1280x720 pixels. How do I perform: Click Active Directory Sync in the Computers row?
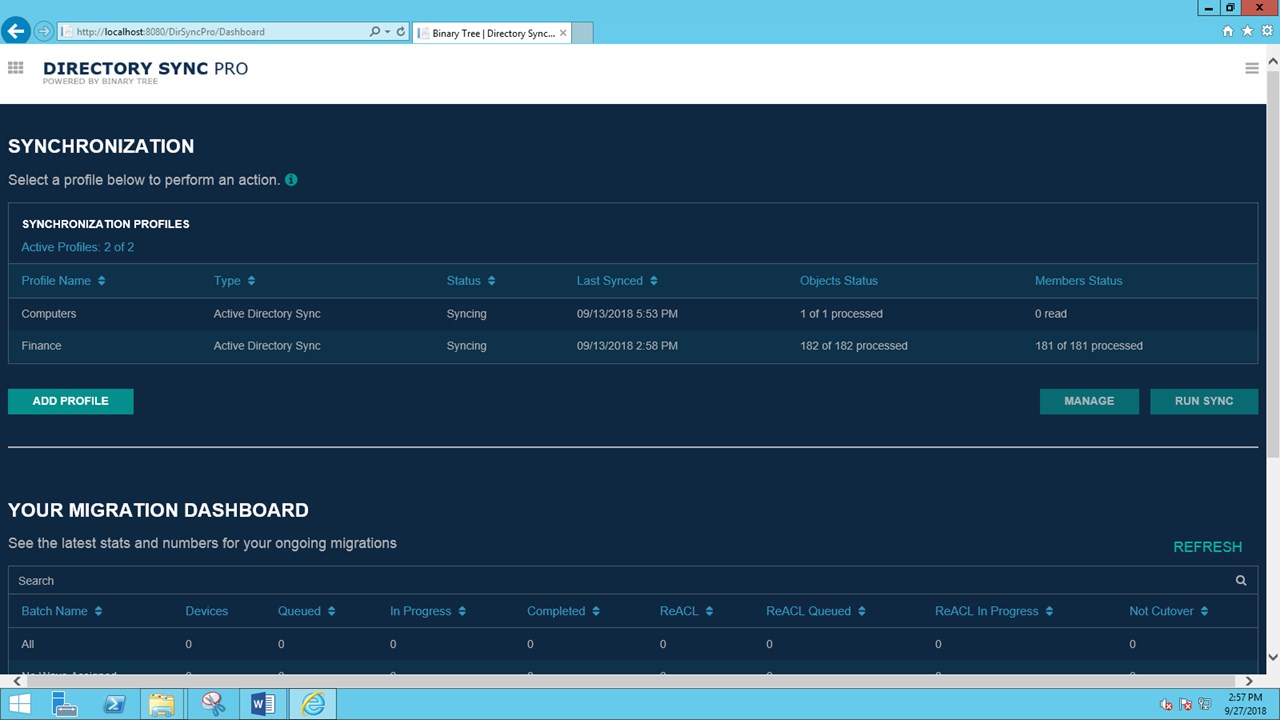(267, 314)
